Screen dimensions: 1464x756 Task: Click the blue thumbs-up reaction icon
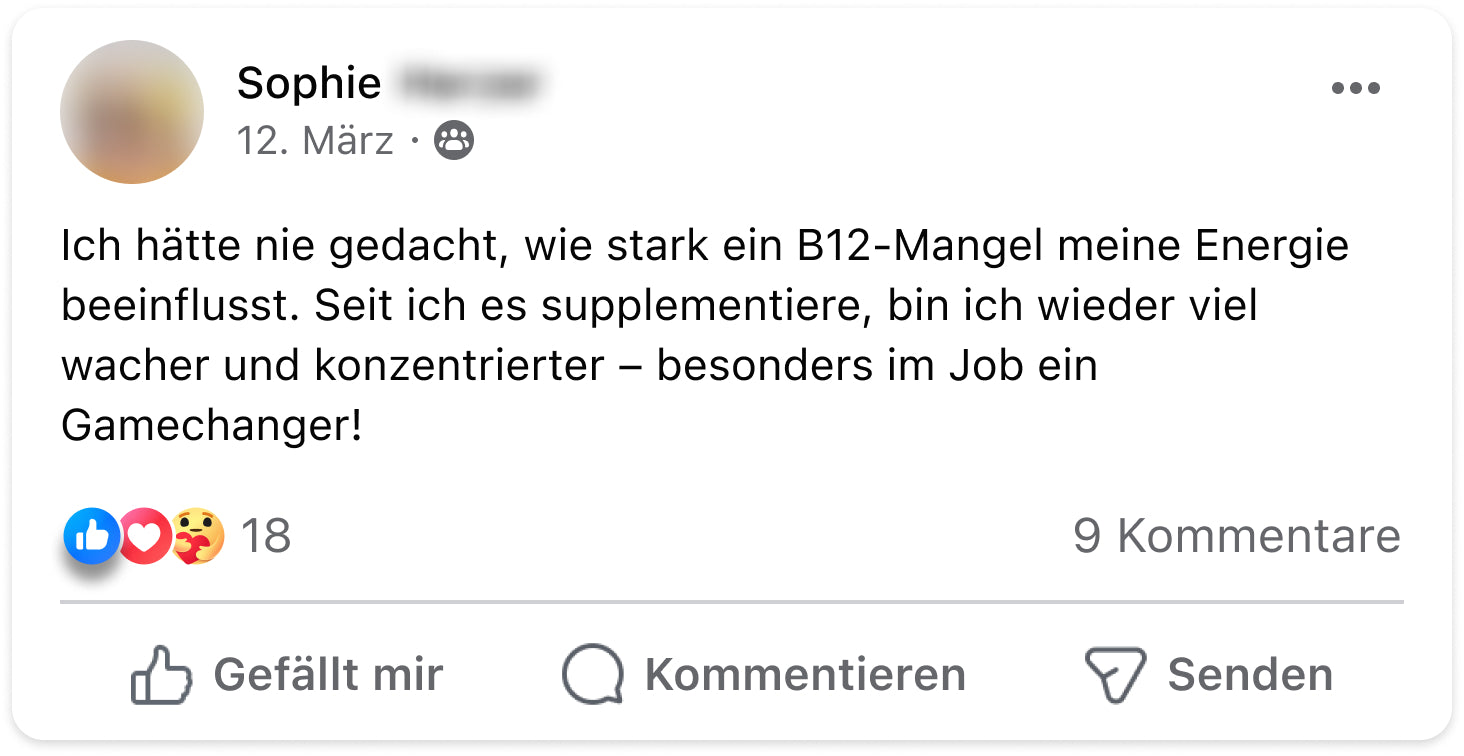(x=91, y=536)
